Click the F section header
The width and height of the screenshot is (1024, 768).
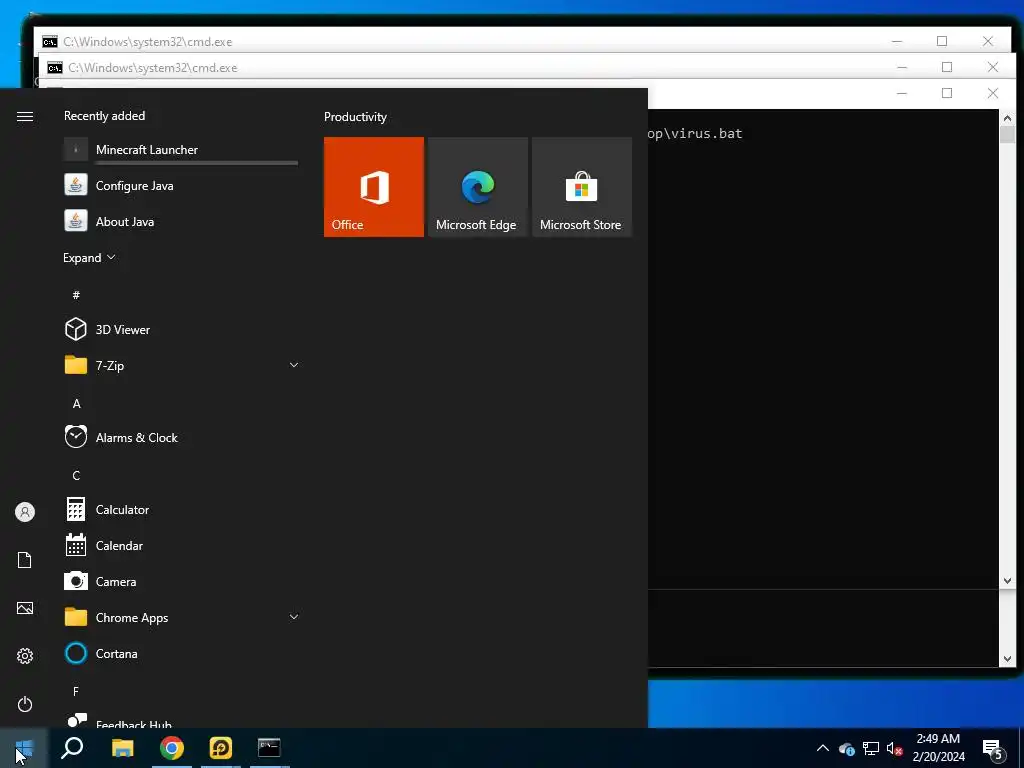(x=76, y=691)
